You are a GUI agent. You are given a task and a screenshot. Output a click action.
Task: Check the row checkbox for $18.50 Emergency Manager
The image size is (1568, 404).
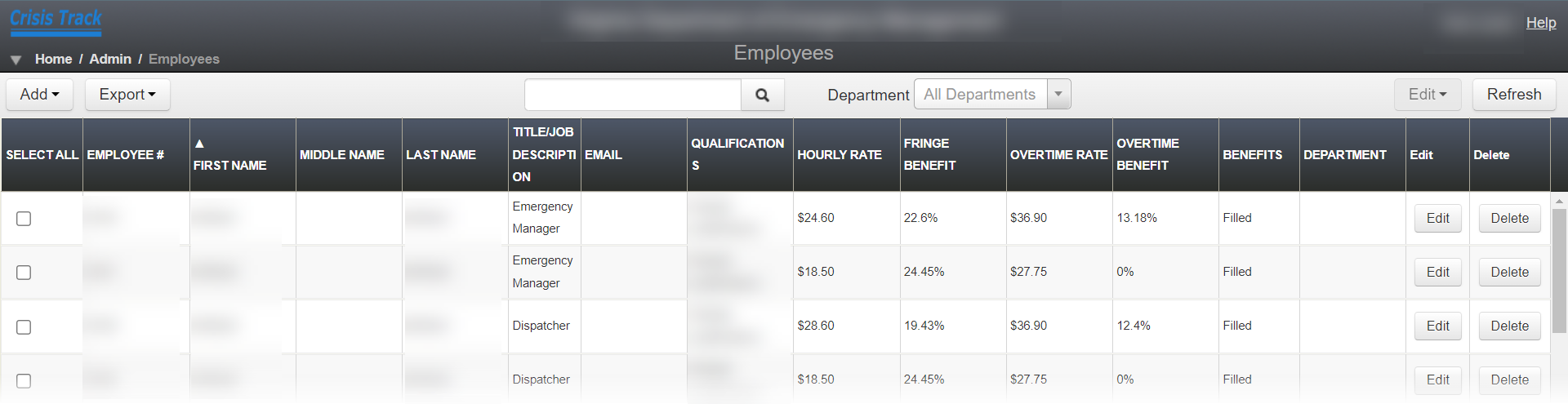click(x=24, y=272)
